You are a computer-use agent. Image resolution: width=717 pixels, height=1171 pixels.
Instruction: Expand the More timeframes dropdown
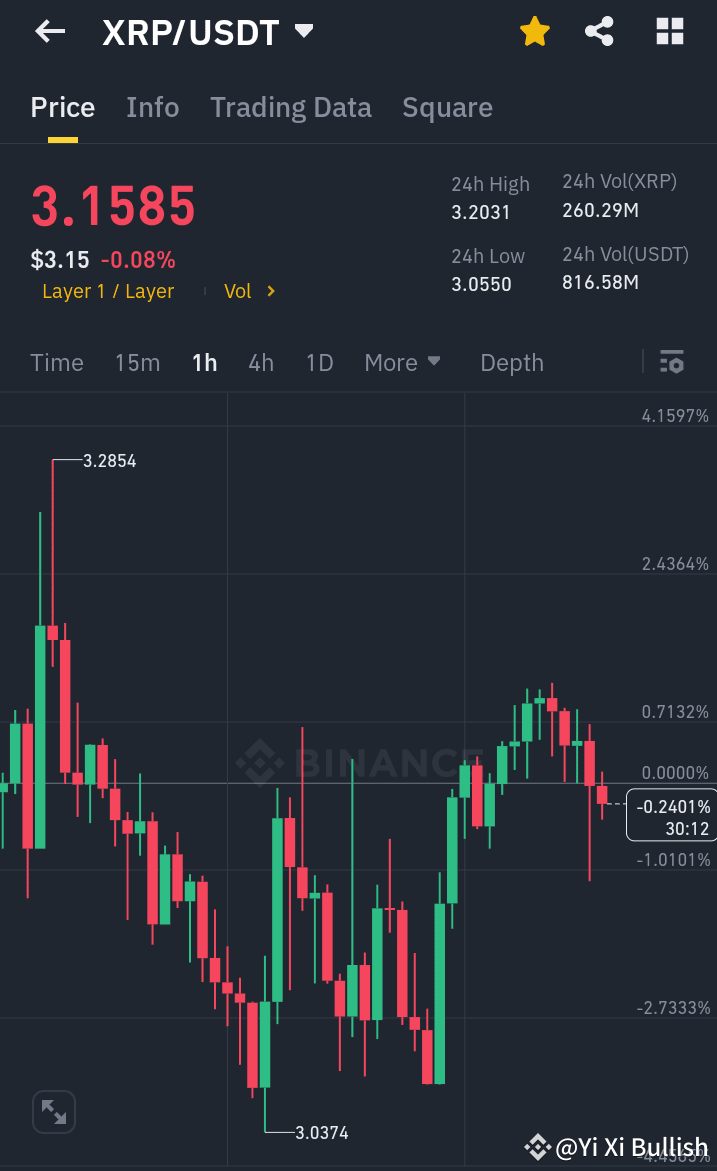(x=403, y=363)
